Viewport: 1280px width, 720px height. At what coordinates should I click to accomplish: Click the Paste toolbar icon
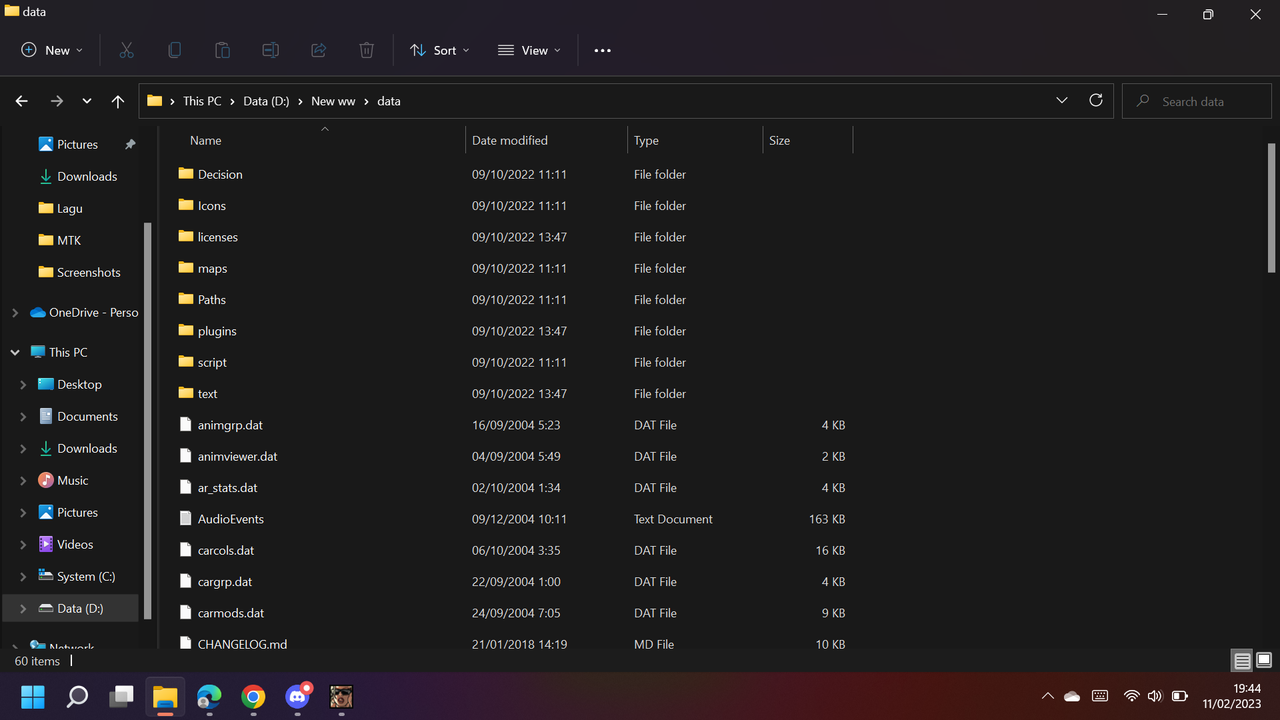click(222, 50)
